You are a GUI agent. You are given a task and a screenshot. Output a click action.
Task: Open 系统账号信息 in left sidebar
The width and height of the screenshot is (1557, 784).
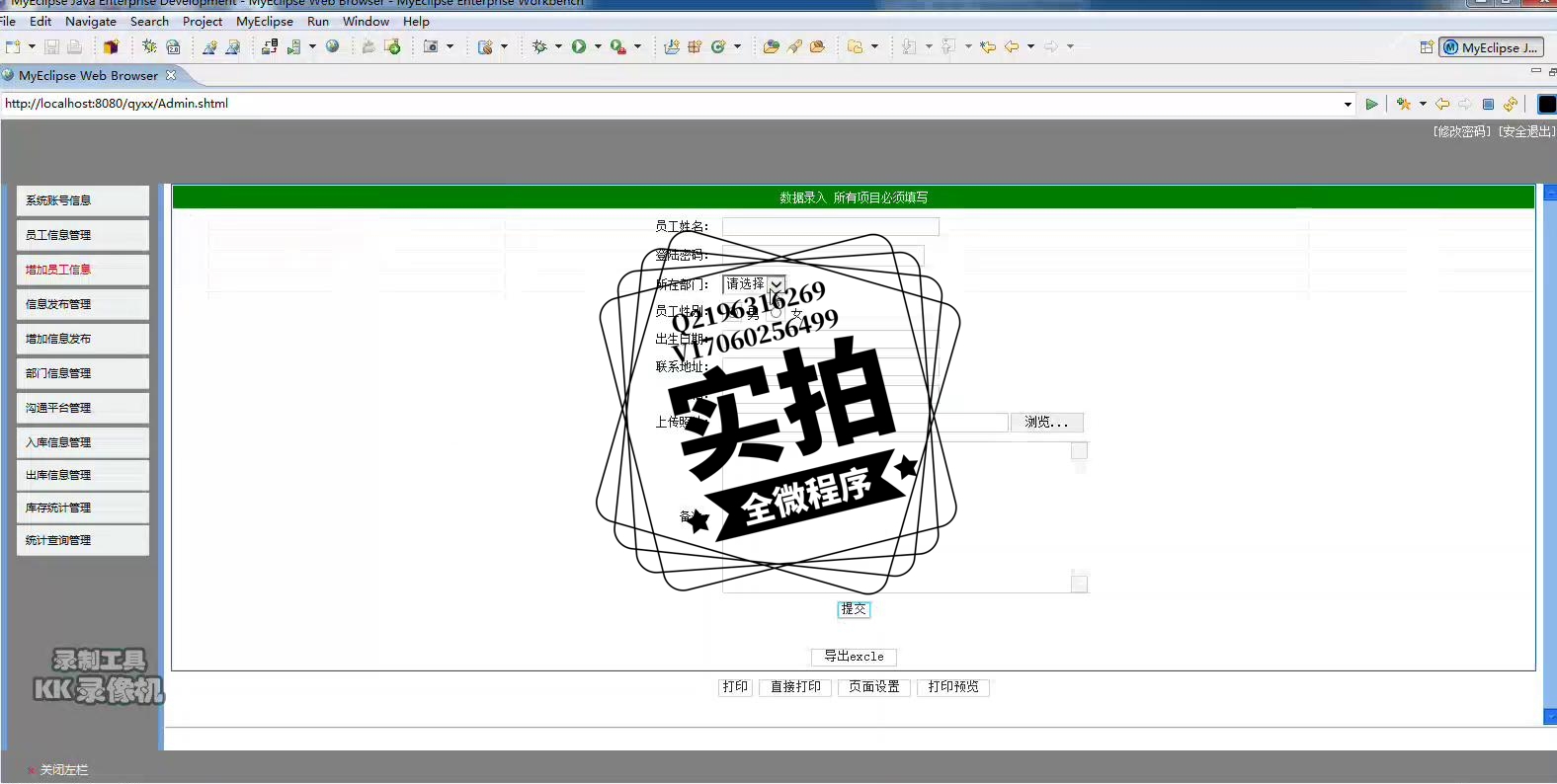pos(83,200)
